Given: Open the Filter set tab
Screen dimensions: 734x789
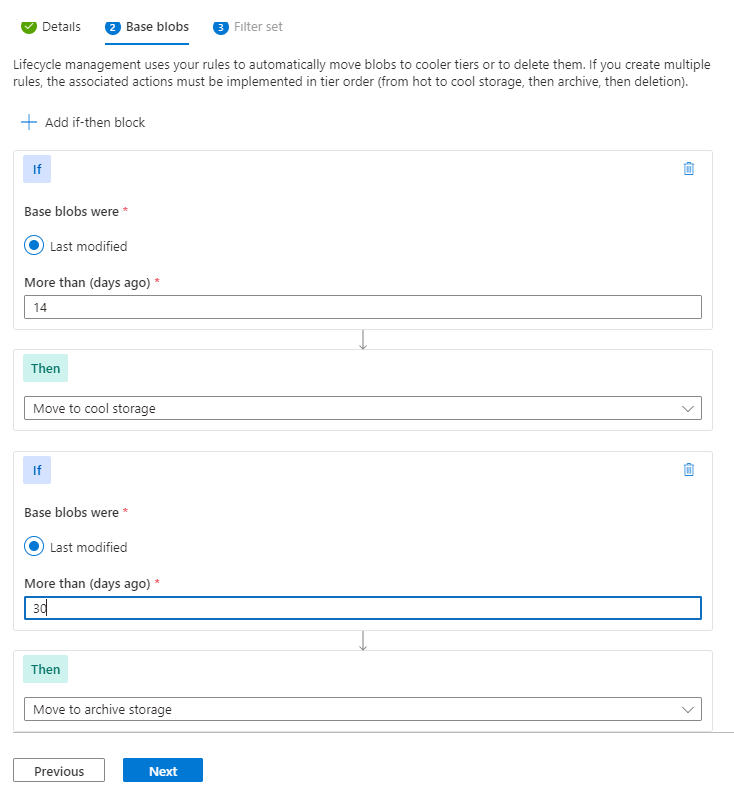Looking at the screenshot, I should click(x=248, y=27).
